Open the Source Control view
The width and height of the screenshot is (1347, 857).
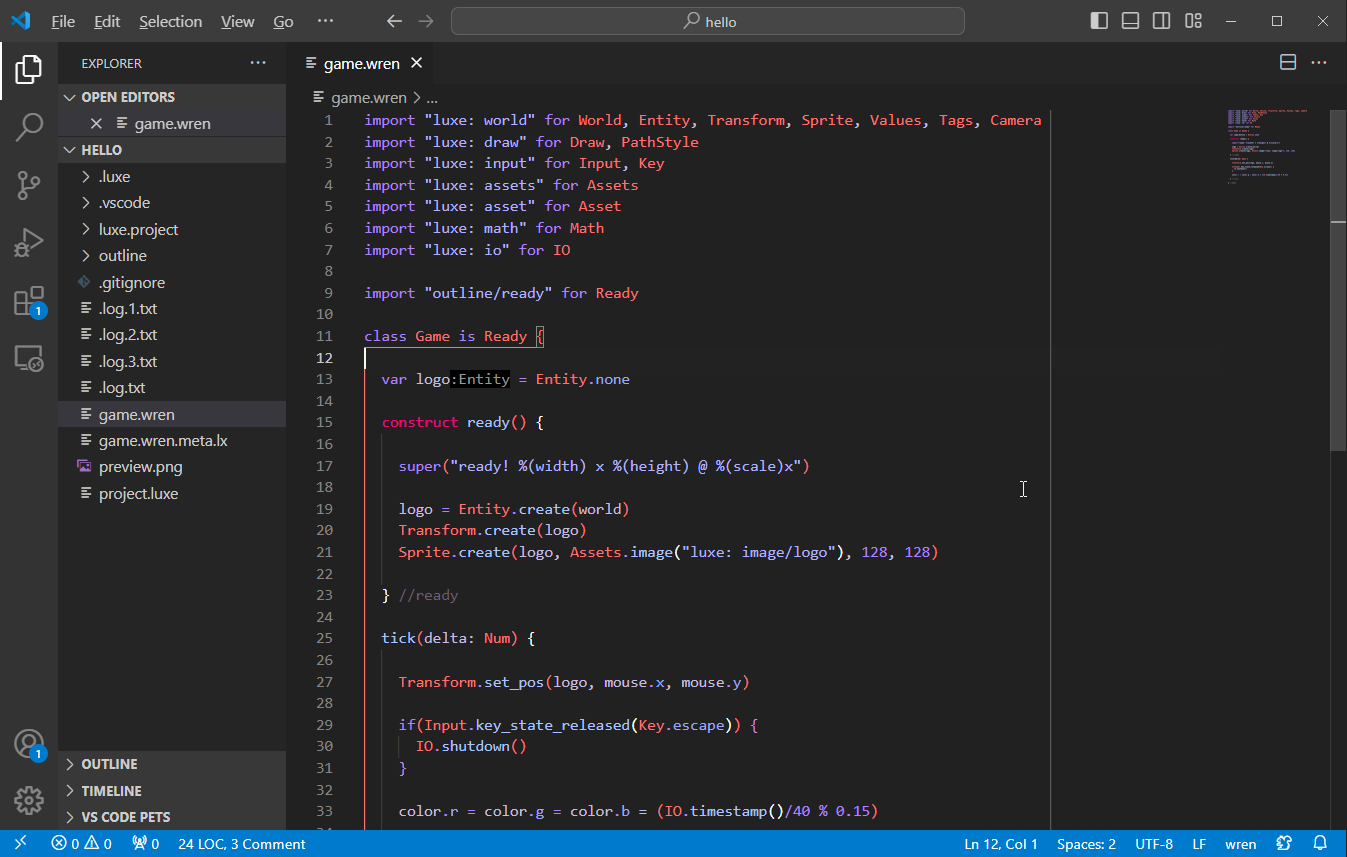tap(29, 185)
